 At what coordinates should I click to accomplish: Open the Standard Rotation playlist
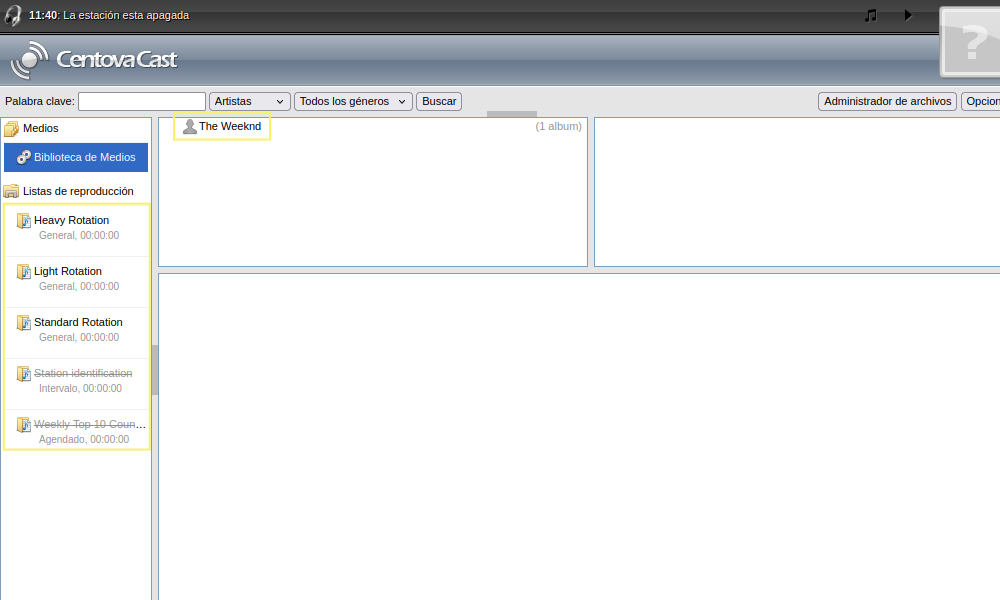point(78,322)
